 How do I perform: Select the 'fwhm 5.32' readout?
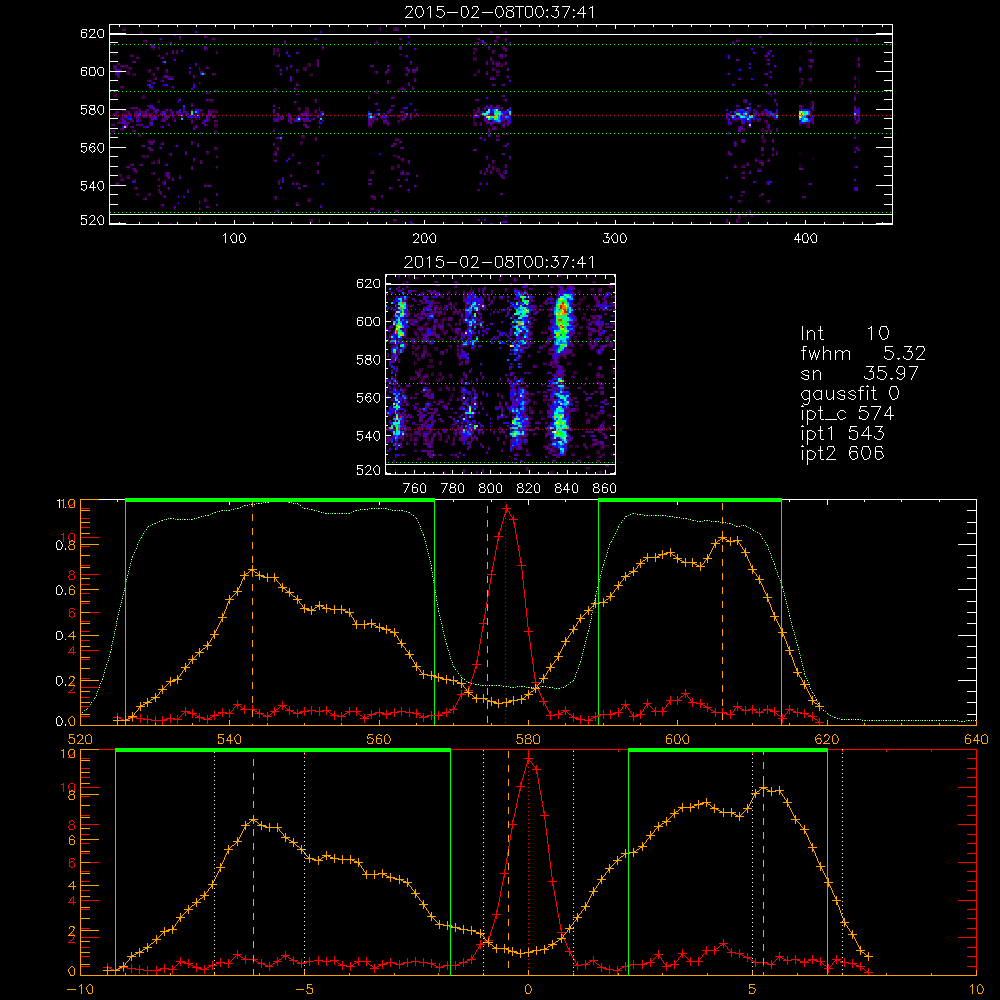863,353
